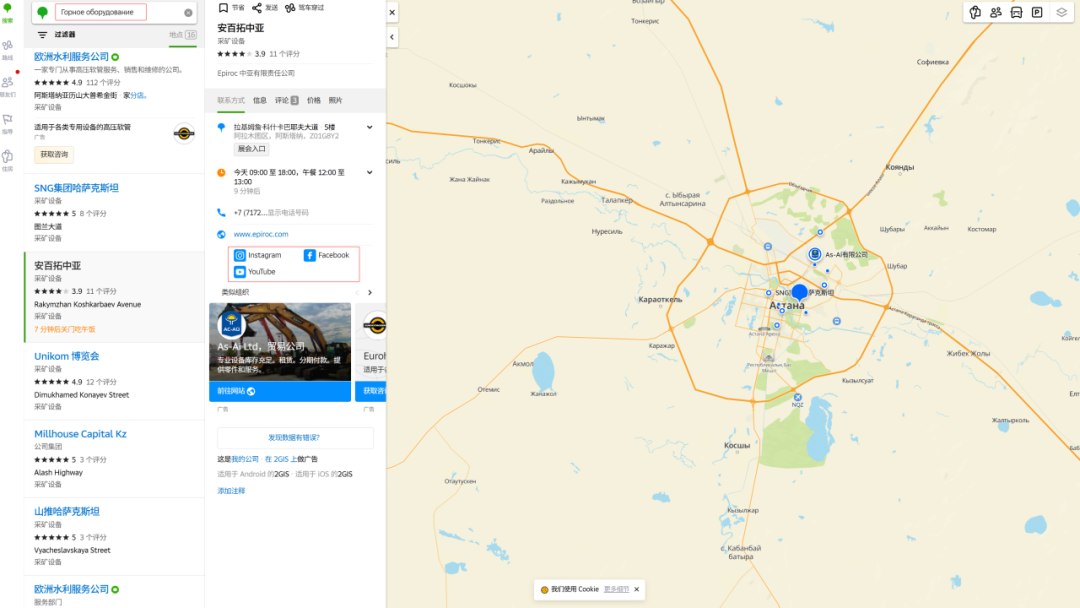Screen dimensions: 1080x608
Task: Click the large blue selected marker on Astana
Action: pos(799,293)
